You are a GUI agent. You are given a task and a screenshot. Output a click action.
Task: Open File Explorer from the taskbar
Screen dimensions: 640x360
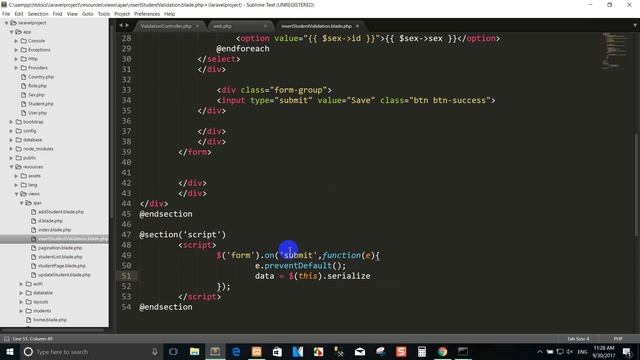click(x=194, y=351)
